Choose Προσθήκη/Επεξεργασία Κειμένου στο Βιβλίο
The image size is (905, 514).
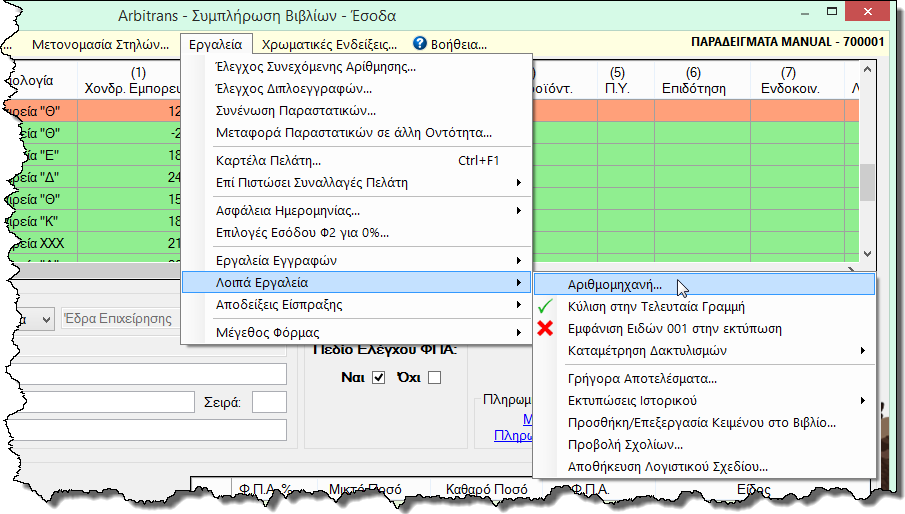pyautogui.click(x=704, y=423)
